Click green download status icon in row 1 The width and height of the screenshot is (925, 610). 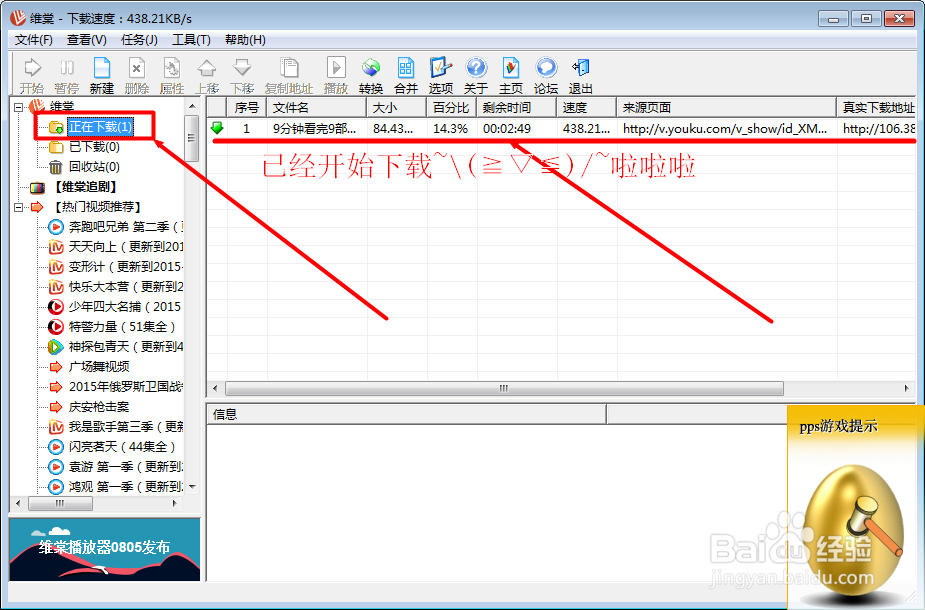coord(217,127)
